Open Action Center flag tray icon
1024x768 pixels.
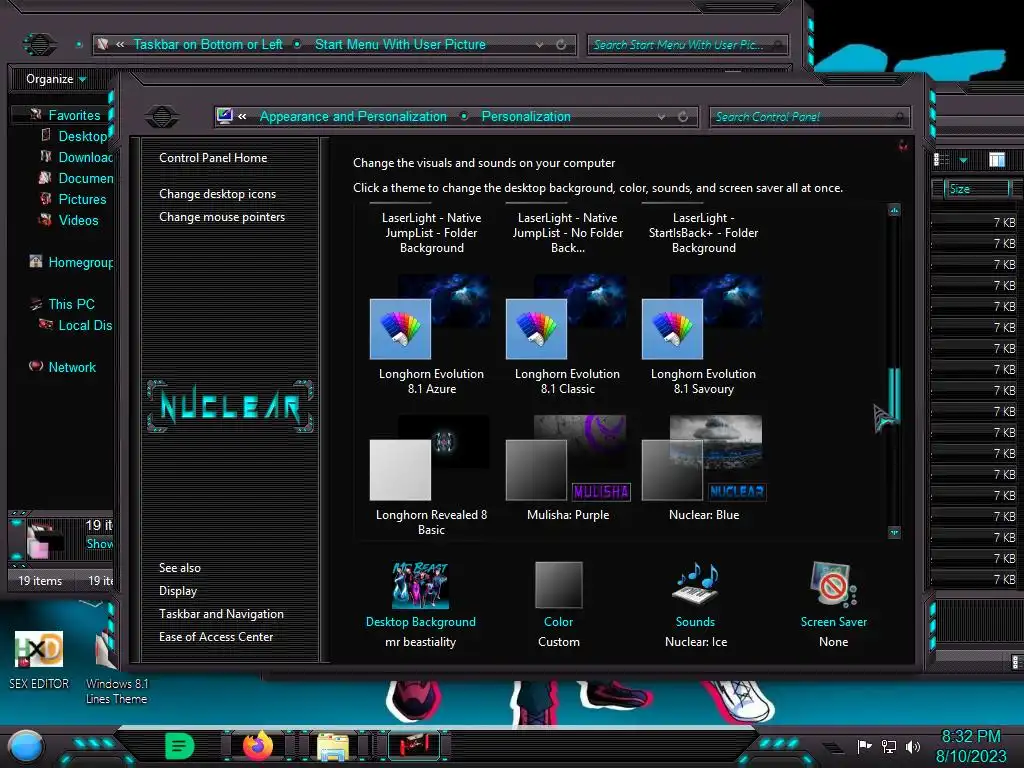864,746
